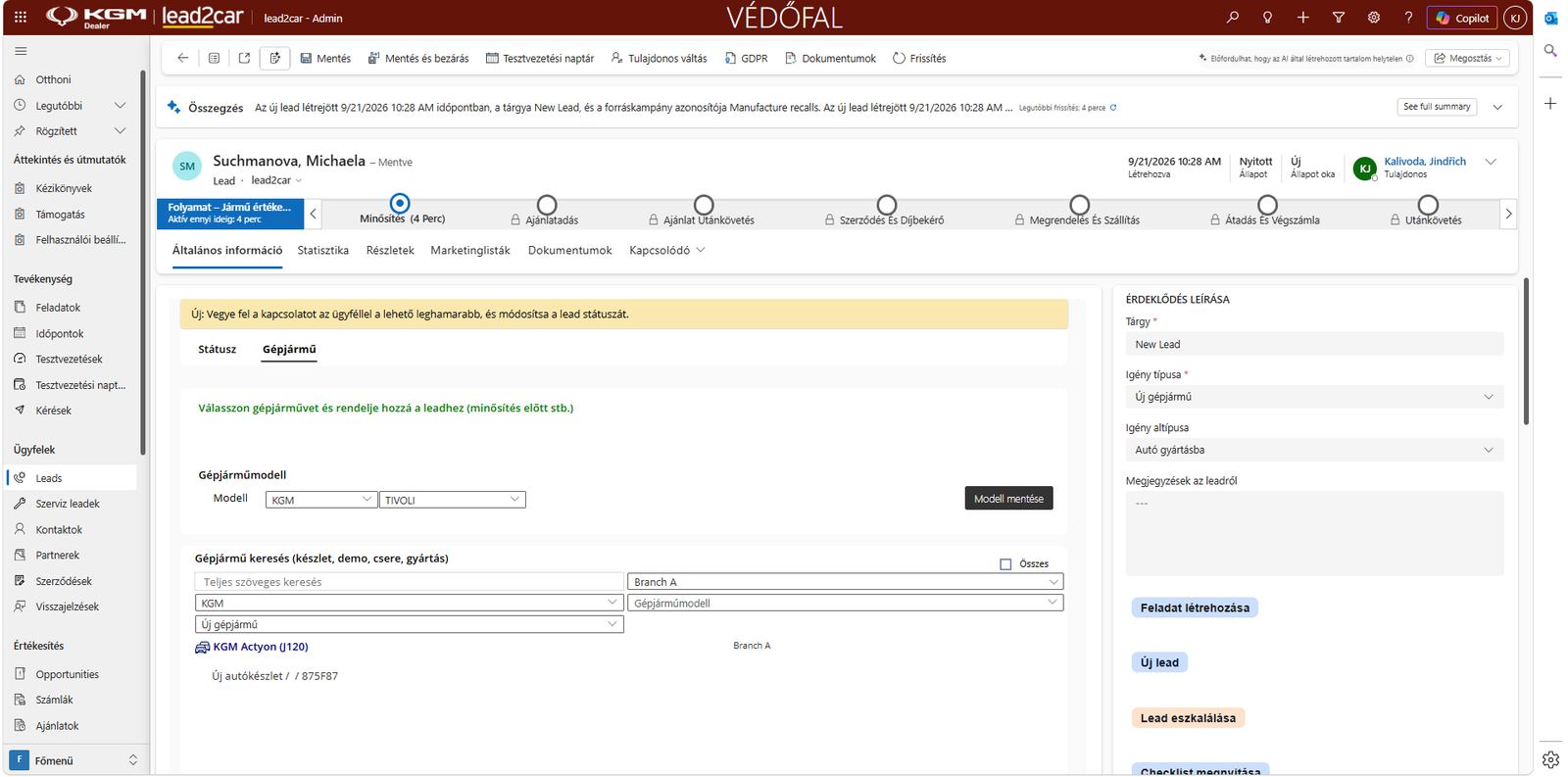1568x777 pixels.
Task: Select the Státusz sub-tab
Action: click(218, 350)
